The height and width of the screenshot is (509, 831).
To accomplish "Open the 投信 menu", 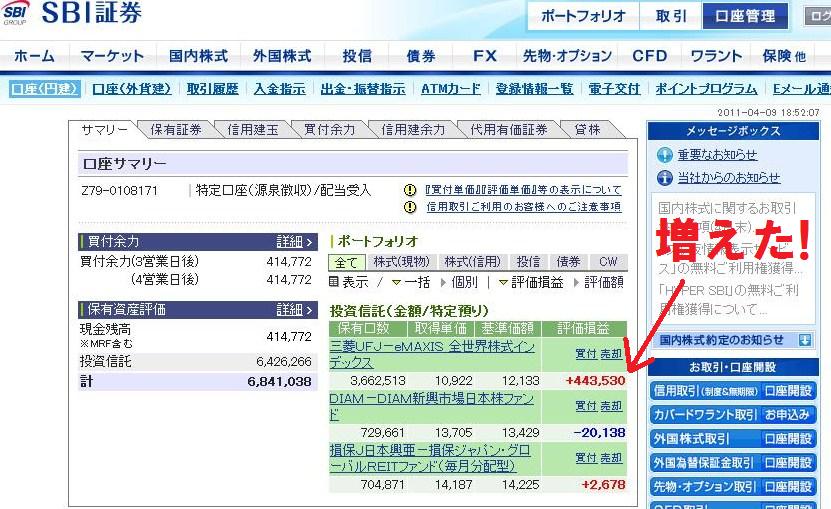I will click(357, 56).
